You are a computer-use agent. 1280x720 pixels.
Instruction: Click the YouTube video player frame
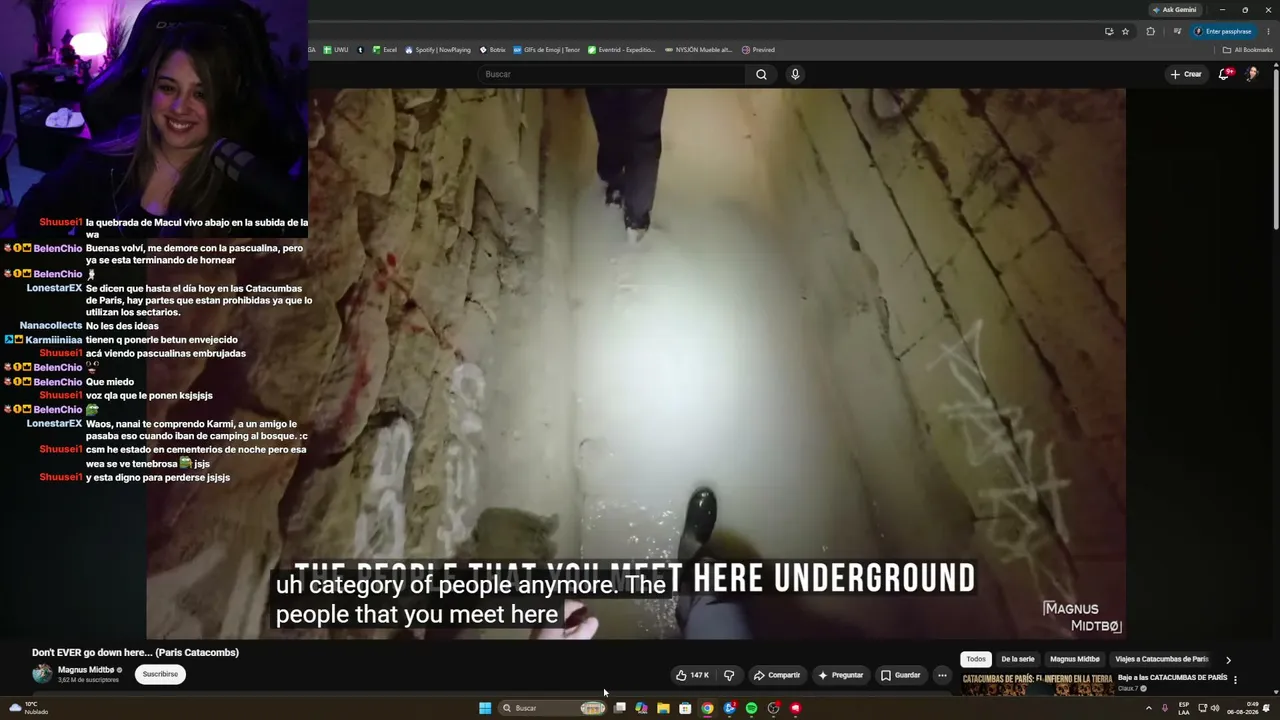click(x=636, y=363)
